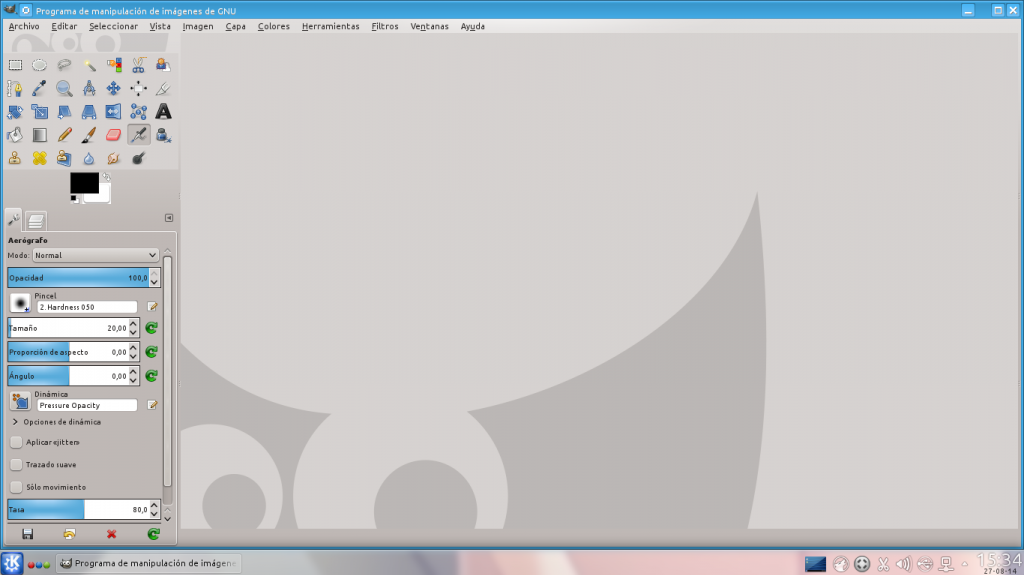
Task: Open the Seleccionar menu
Action: pyautogui.click(x=114, y=26)
